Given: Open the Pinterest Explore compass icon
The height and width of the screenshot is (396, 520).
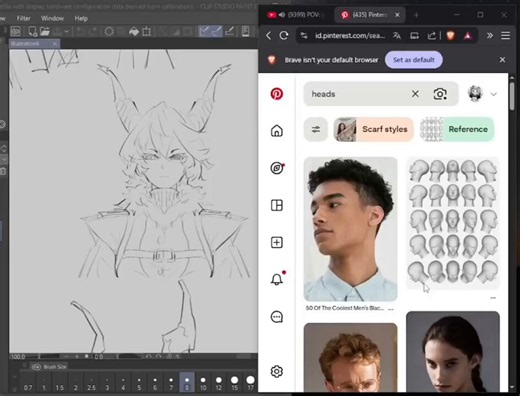Looking at the screenshot, I should pos(277,168).
